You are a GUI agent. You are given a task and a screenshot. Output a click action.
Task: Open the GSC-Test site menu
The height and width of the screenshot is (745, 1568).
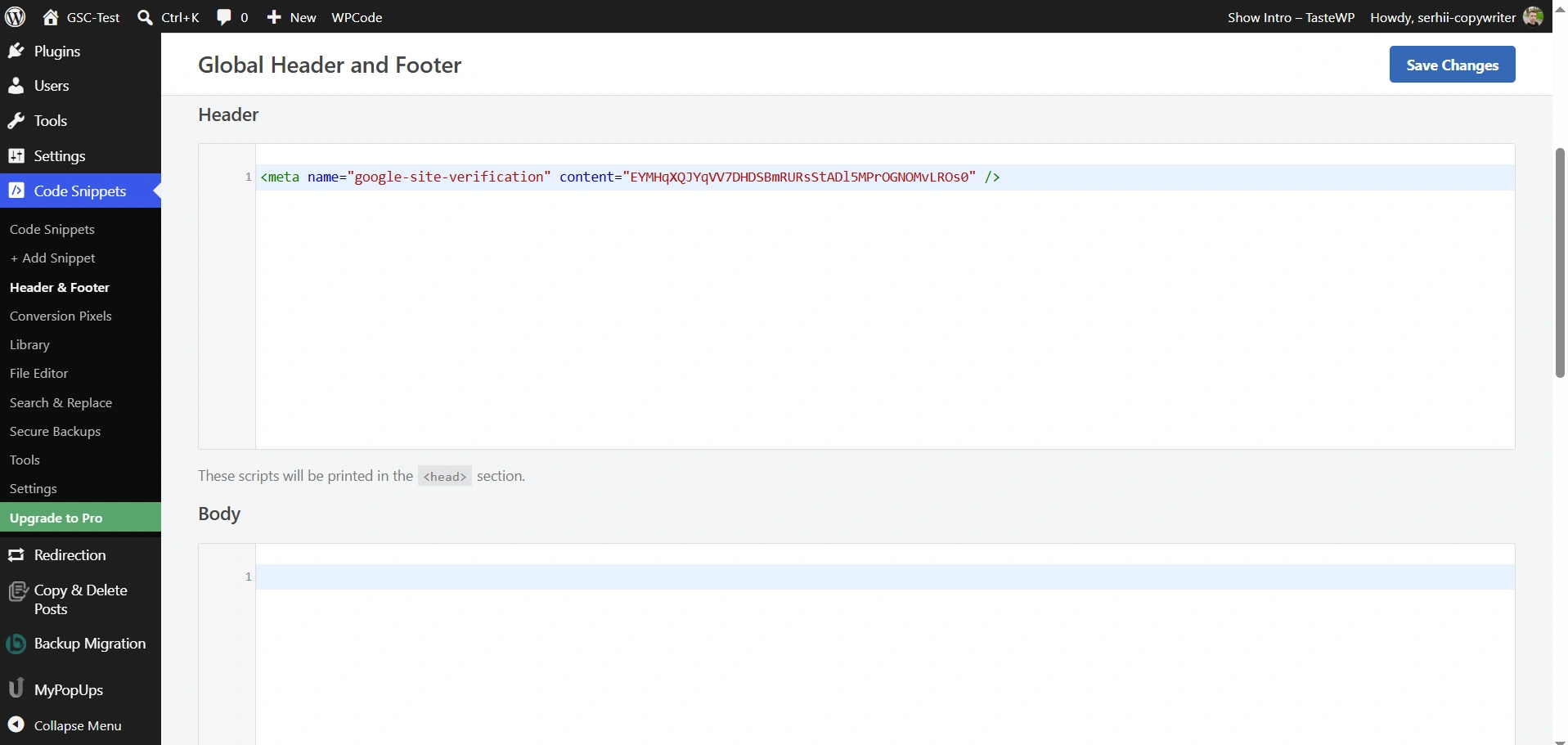(93, 17)
